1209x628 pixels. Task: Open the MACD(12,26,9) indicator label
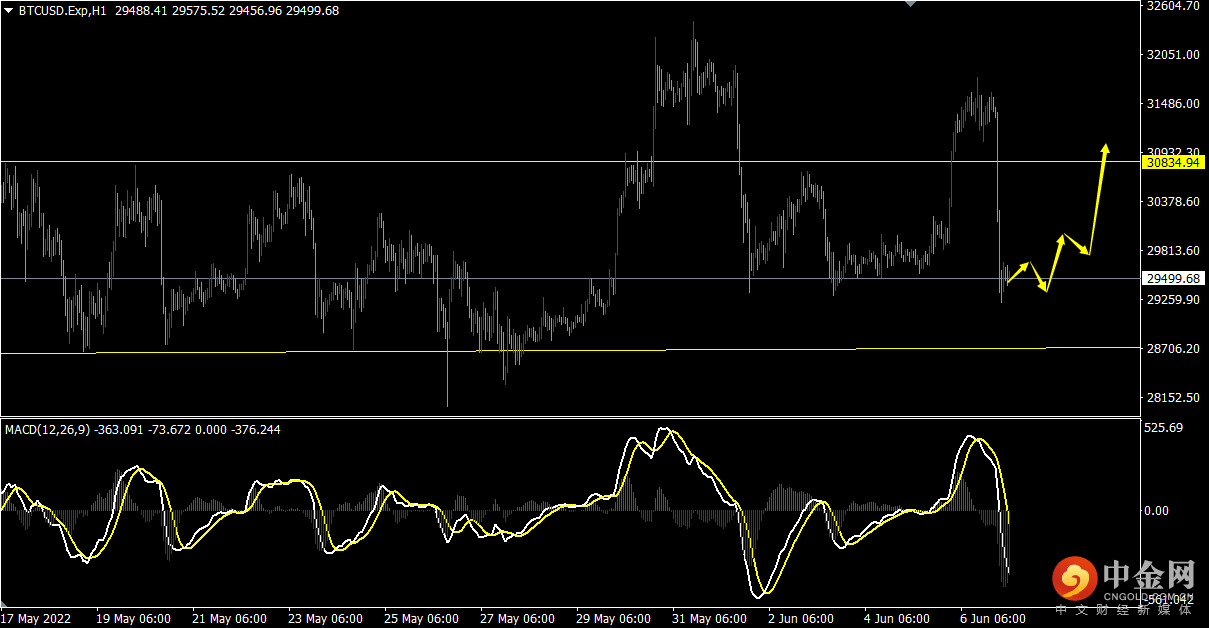coord(48,429)
